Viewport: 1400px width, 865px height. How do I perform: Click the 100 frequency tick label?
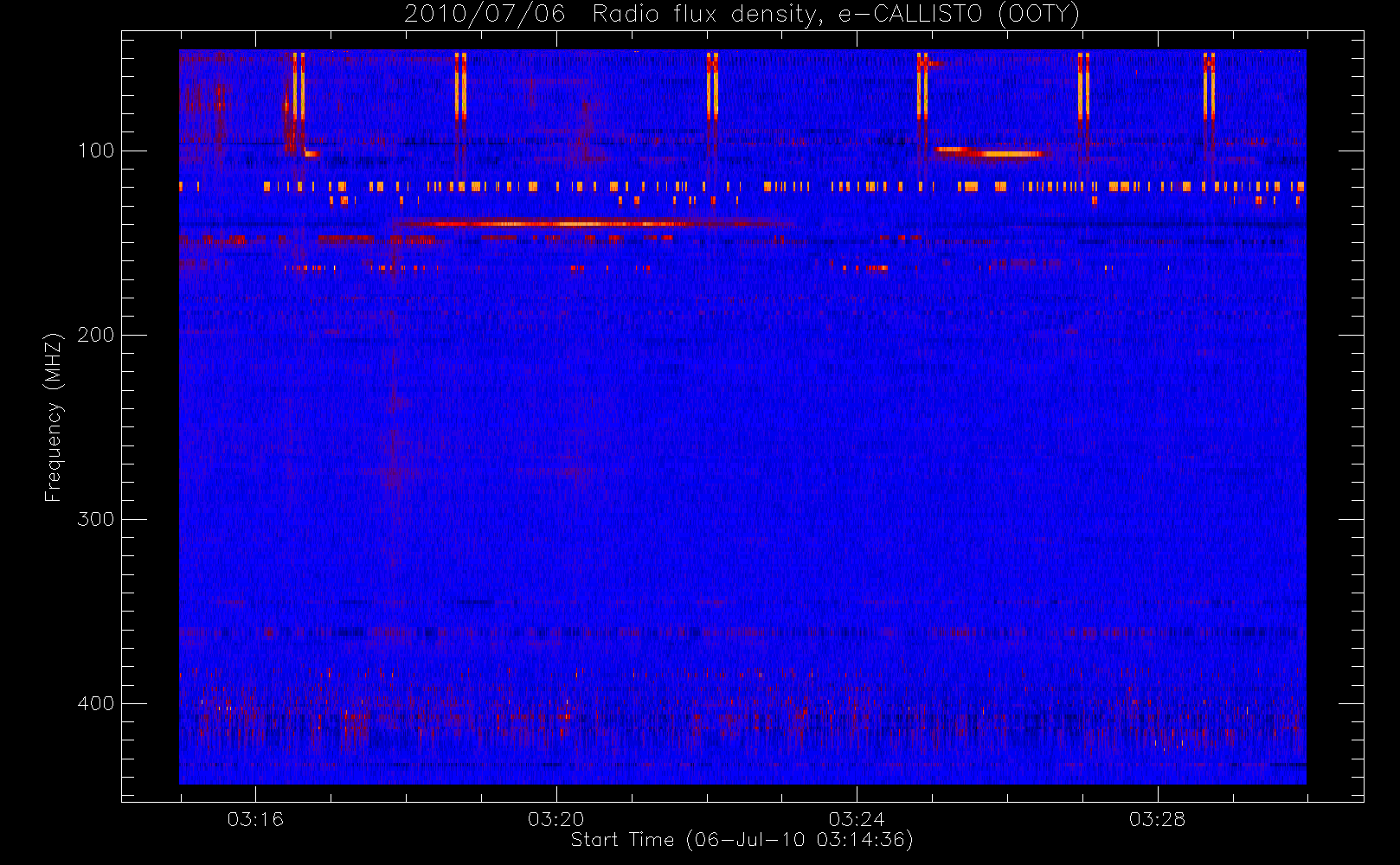pyautogui.click(x=96, y=151)
